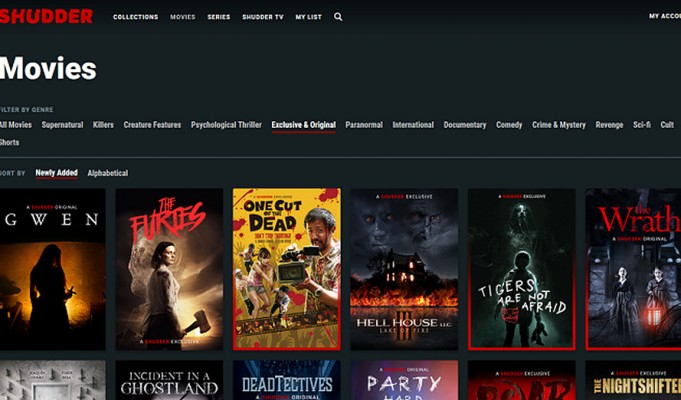Open the Gwen movie poster
Image resolution: width=681 pixels, height=400 pixels.
click(53, 269)
